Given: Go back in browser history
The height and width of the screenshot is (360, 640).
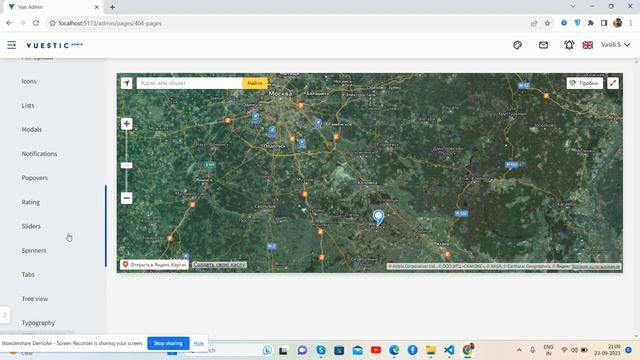Looking at the screenshot, I should click(9, 23).
